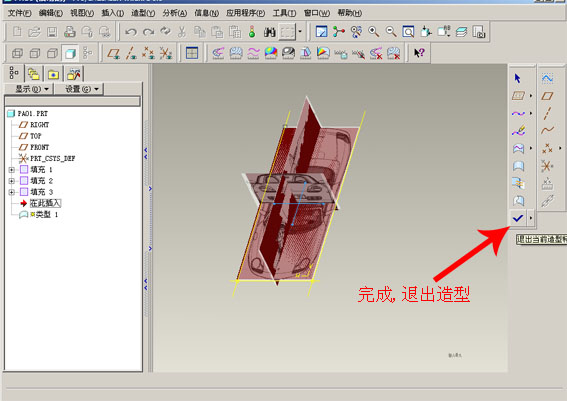The height and width of the screenshot is (401, 567).
Task: Select the style Curve creation tool
Action: pyautogui.click(x=518, y=113)
